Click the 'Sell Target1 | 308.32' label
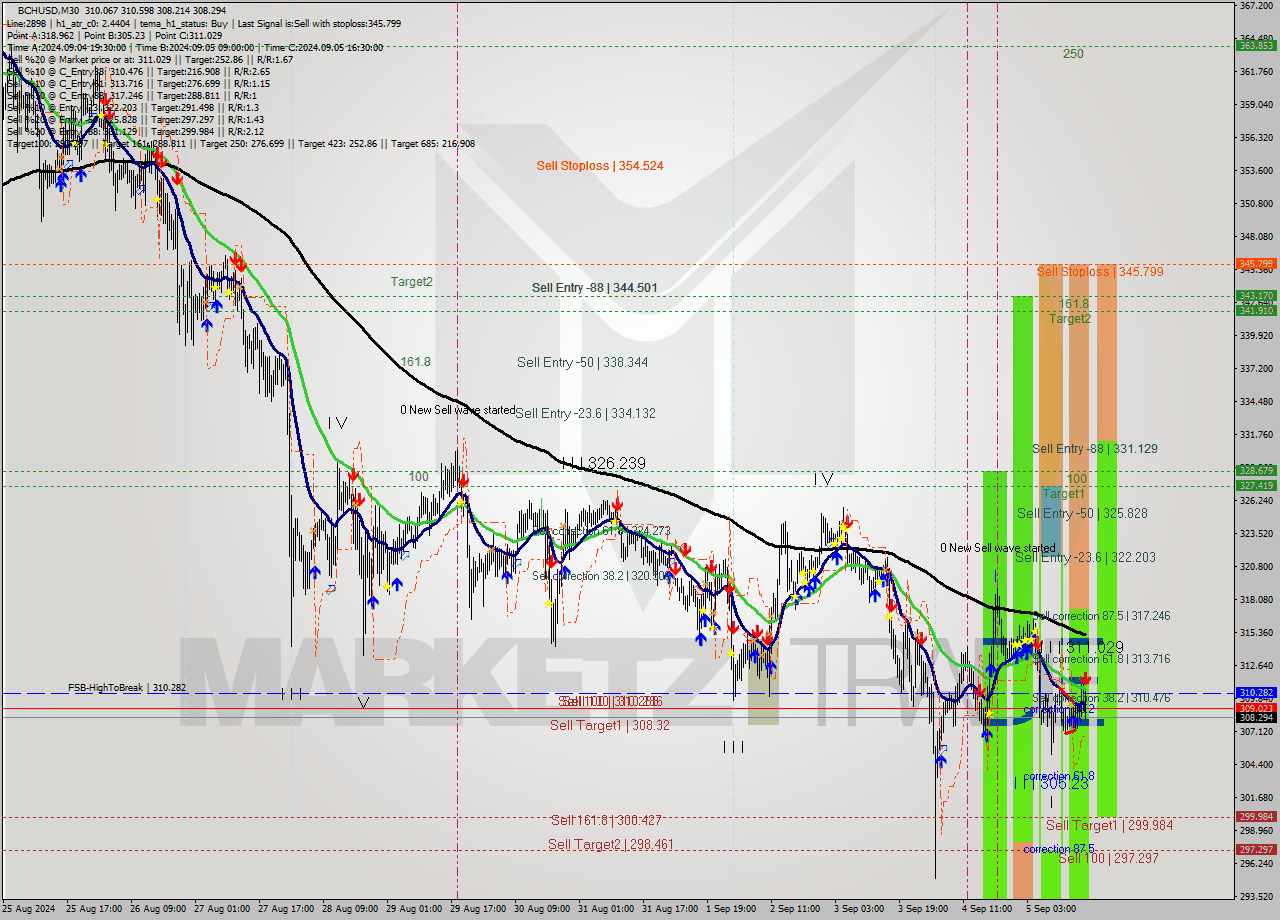1280x920 pixels. click(x=610, y=725)
